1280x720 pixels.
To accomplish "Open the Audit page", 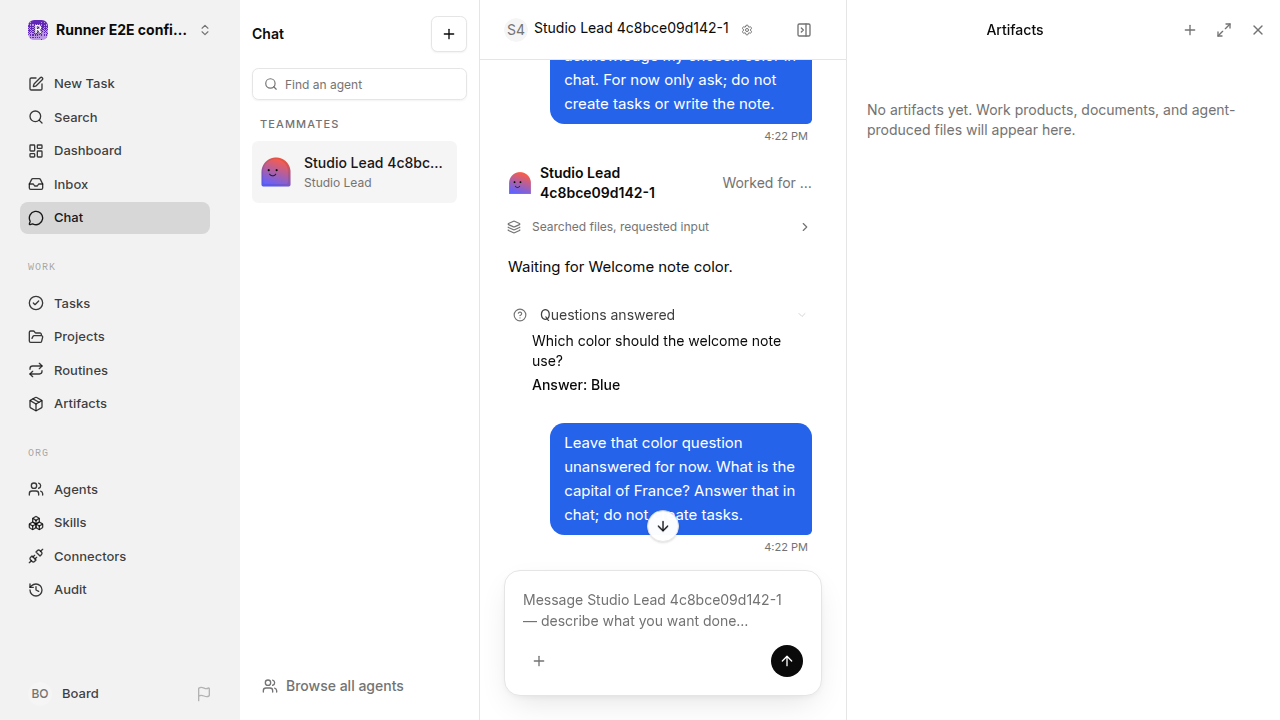I will click(x=115, y=590).
